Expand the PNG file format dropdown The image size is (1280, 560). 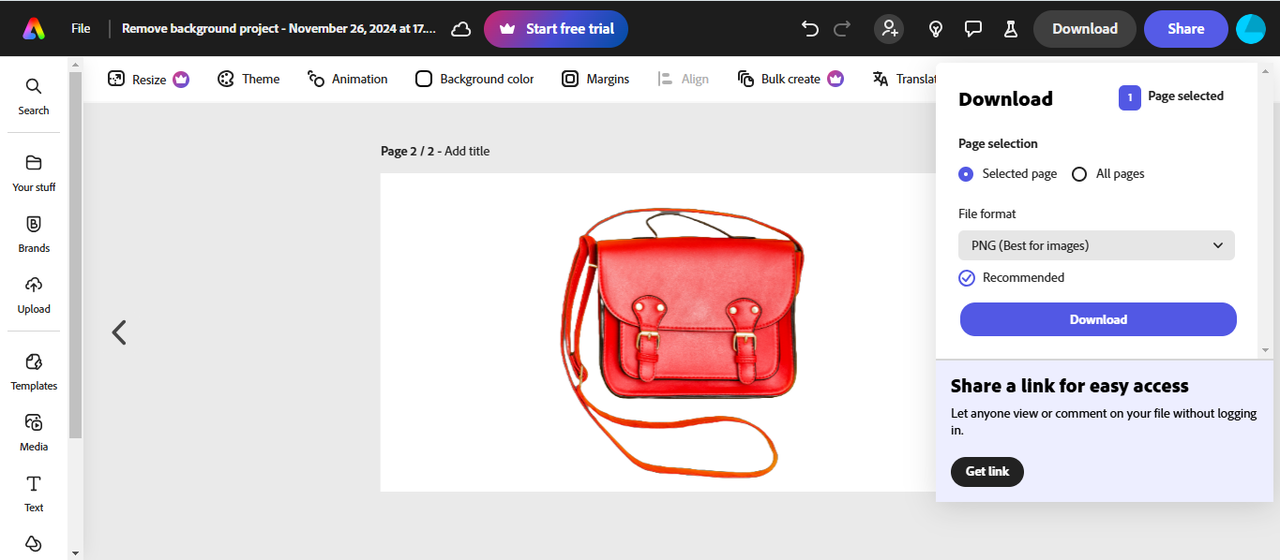1096,245
